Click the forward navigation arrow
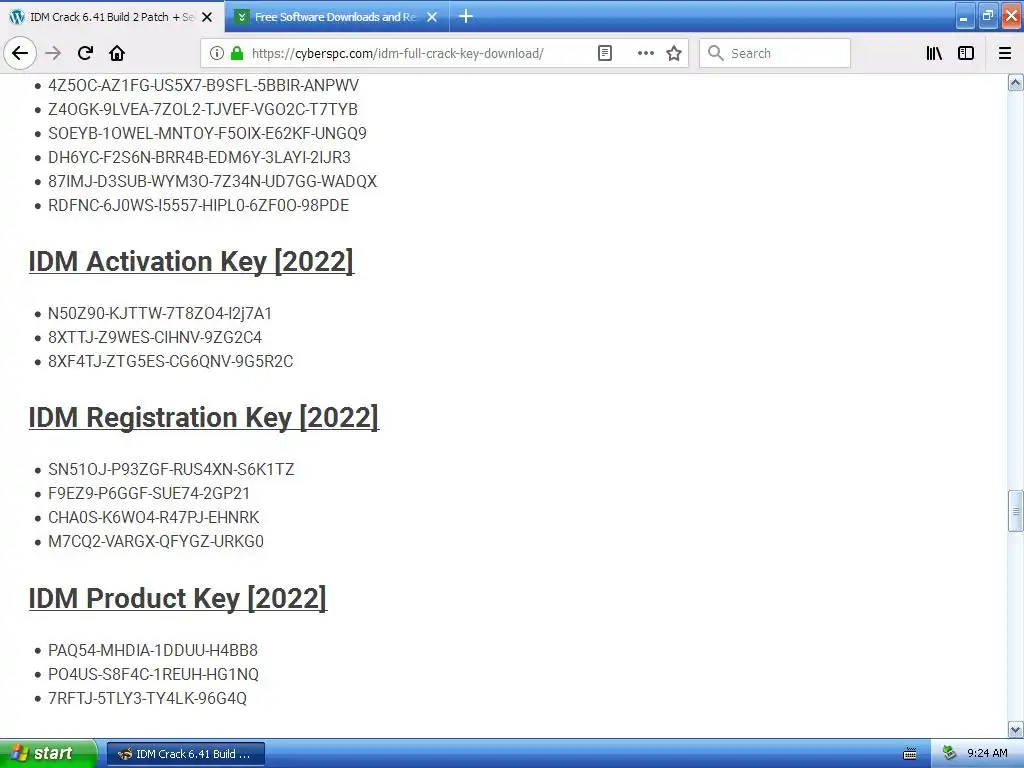This screenshot has width=1024, height=768. pos(53,53)
